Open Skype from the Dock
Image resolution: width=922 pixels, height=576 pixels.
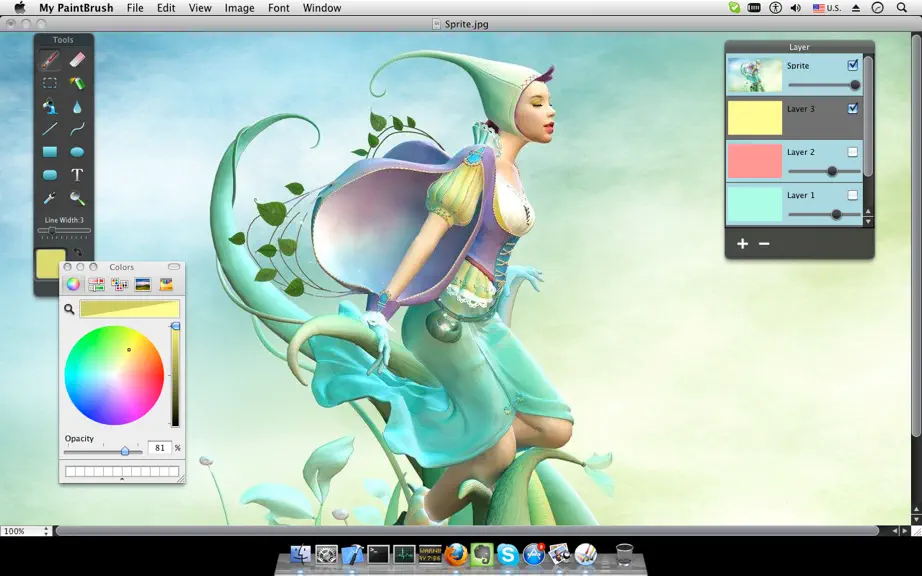(507, 554)
